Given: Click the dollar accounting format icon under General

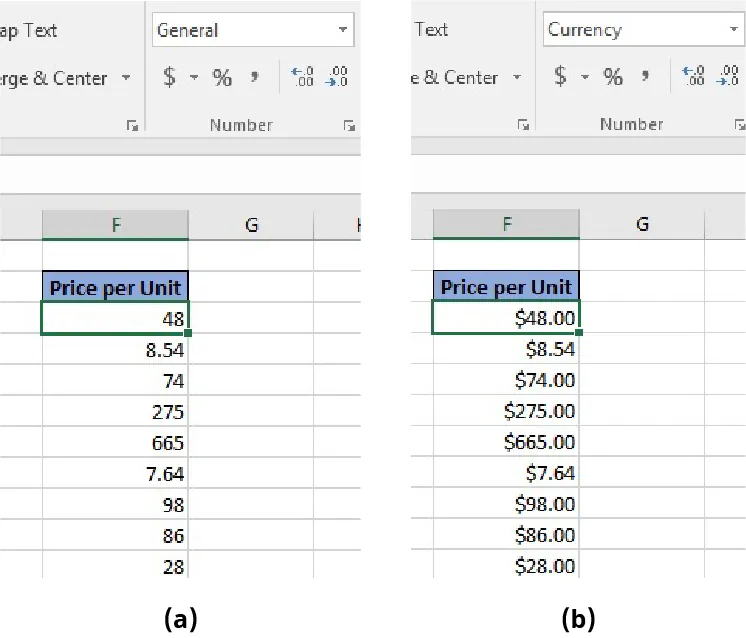Looking at the screenshot, I should tap(169, 78).
